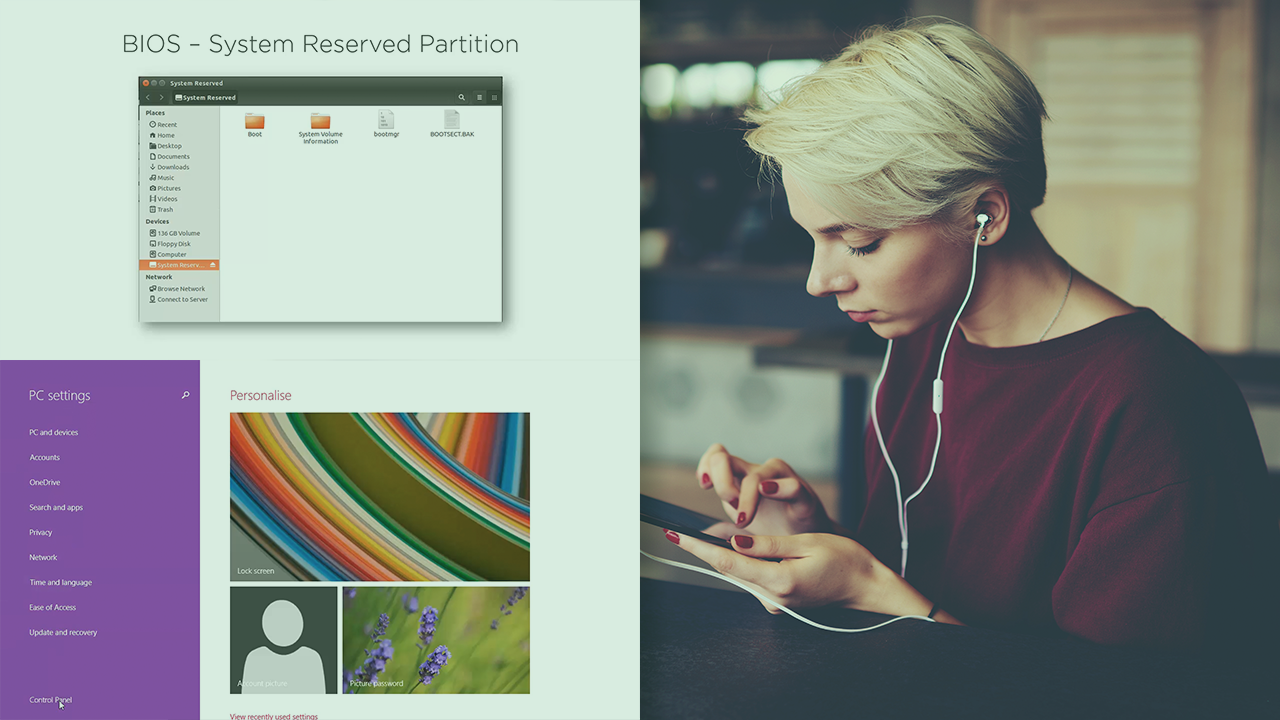Open Control Panel link in PC settings
This screenshot has height=720, width=1280.
click(50, 700)
